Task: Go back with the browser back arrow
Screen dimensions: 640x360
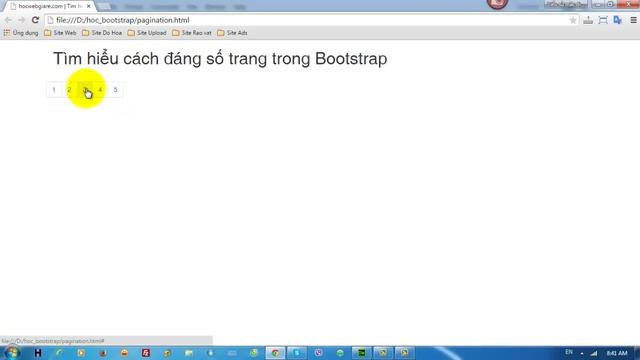Action: [x=8, y=20]
